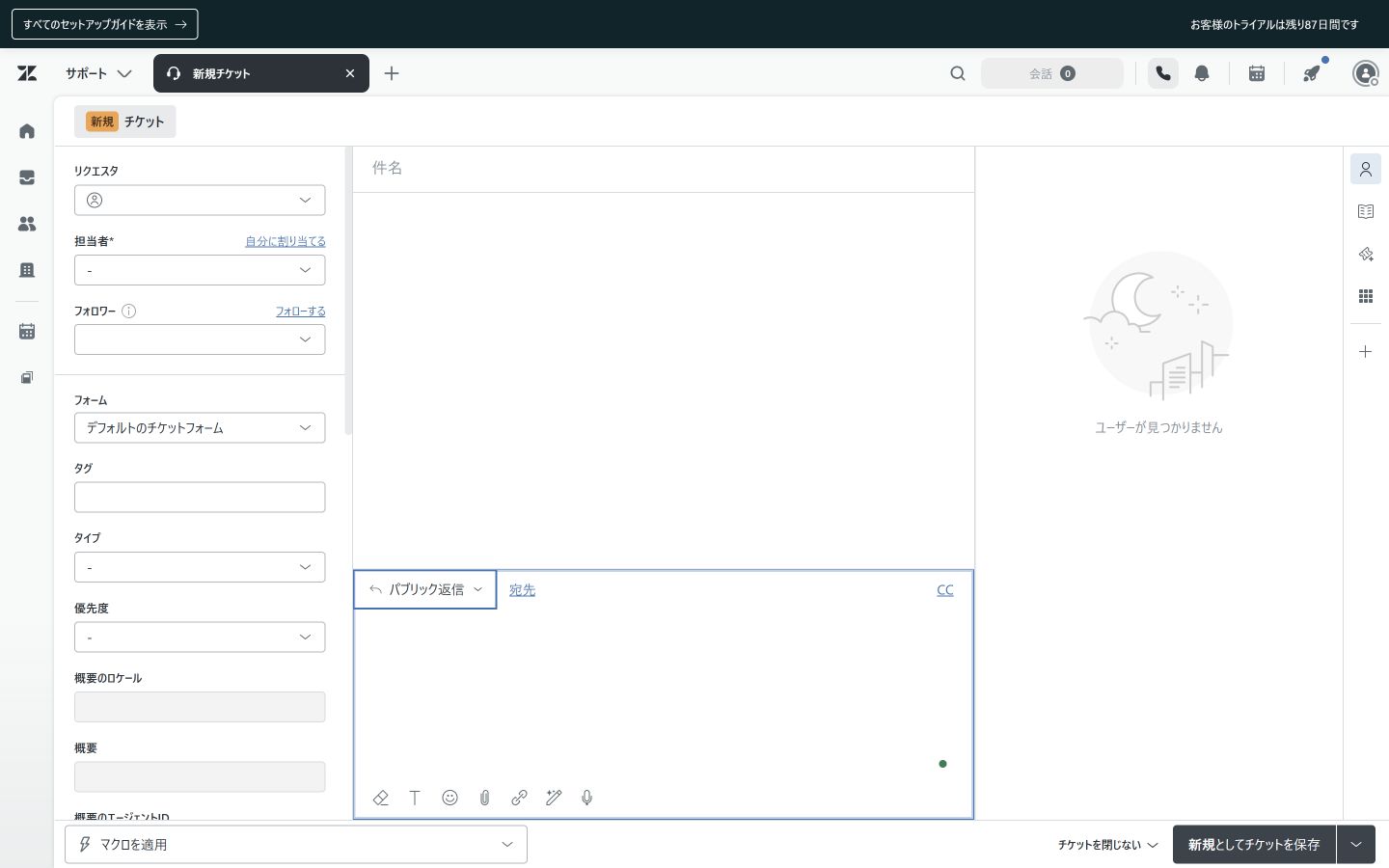
Task: Open the Organizations building icon in sidebar
Action: pos(27,270)
